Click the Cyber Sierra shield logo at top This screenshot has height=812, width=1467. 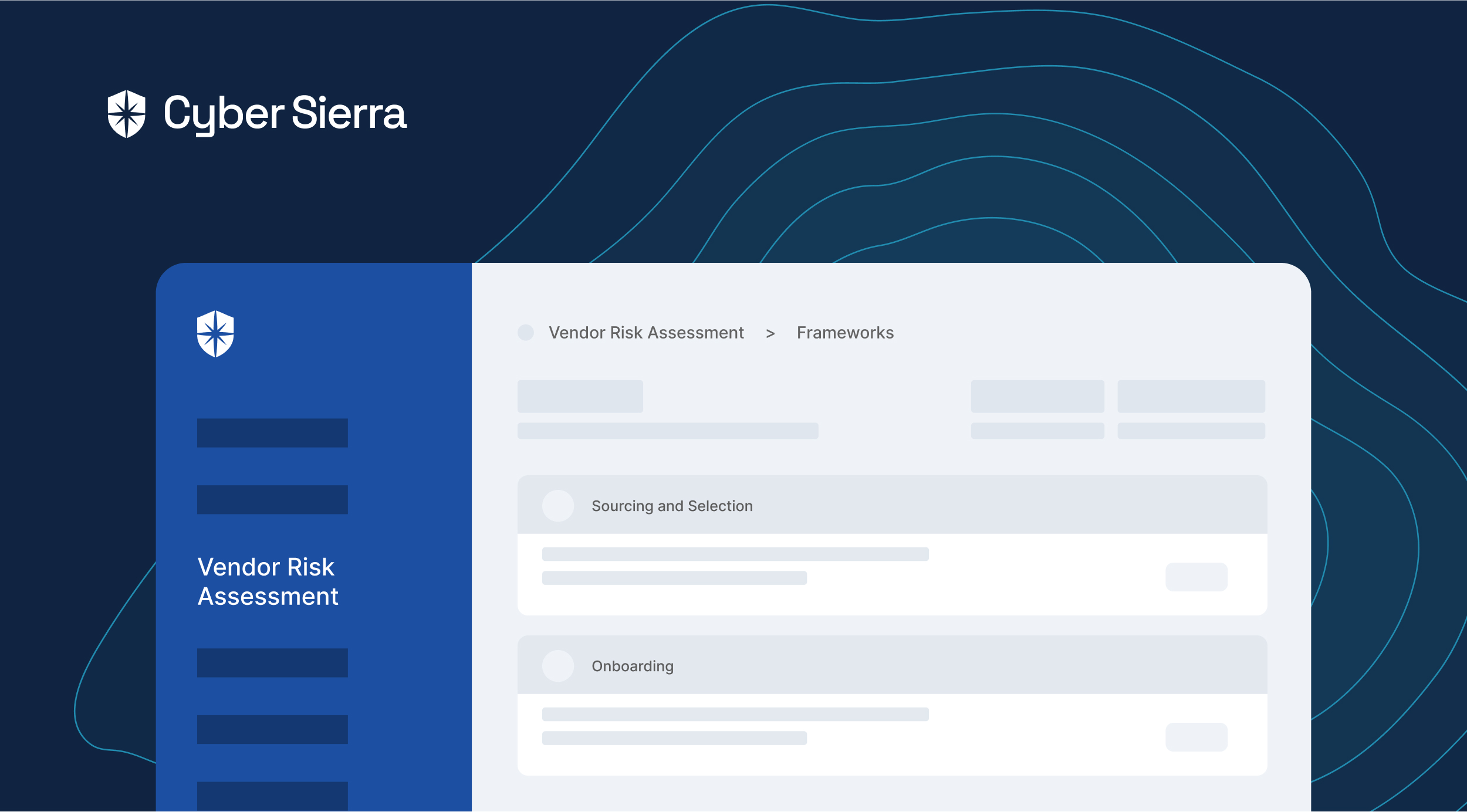tap(126, 114)
